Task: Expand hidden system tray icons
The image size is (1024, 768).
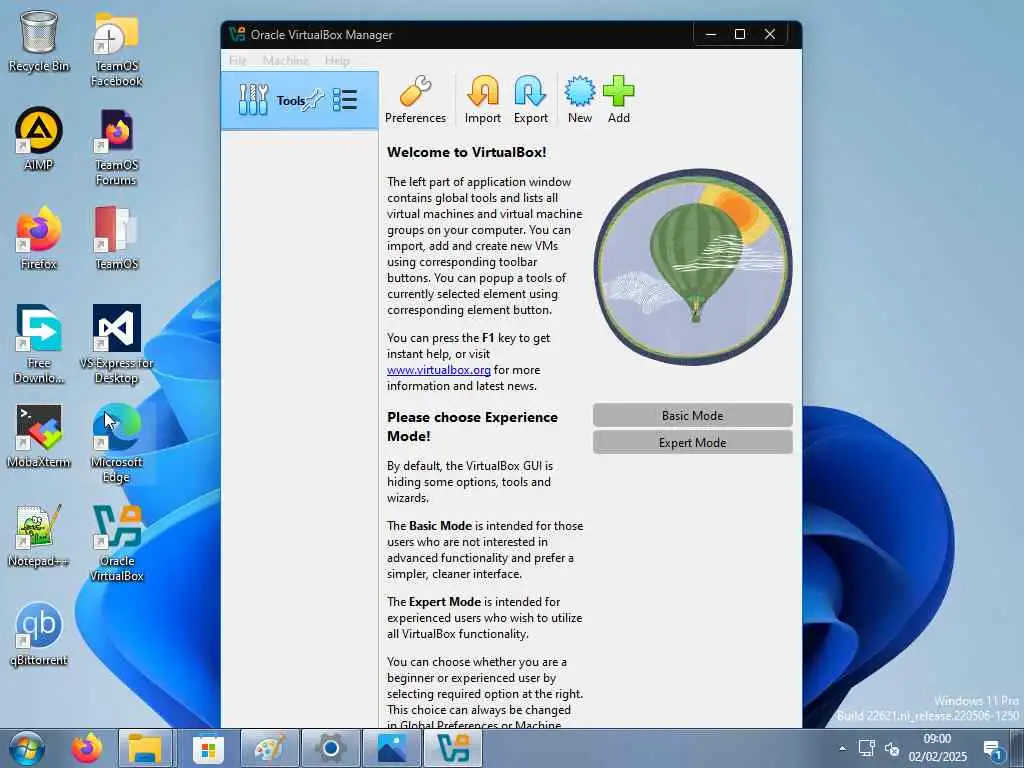Action: click(842, 748)
